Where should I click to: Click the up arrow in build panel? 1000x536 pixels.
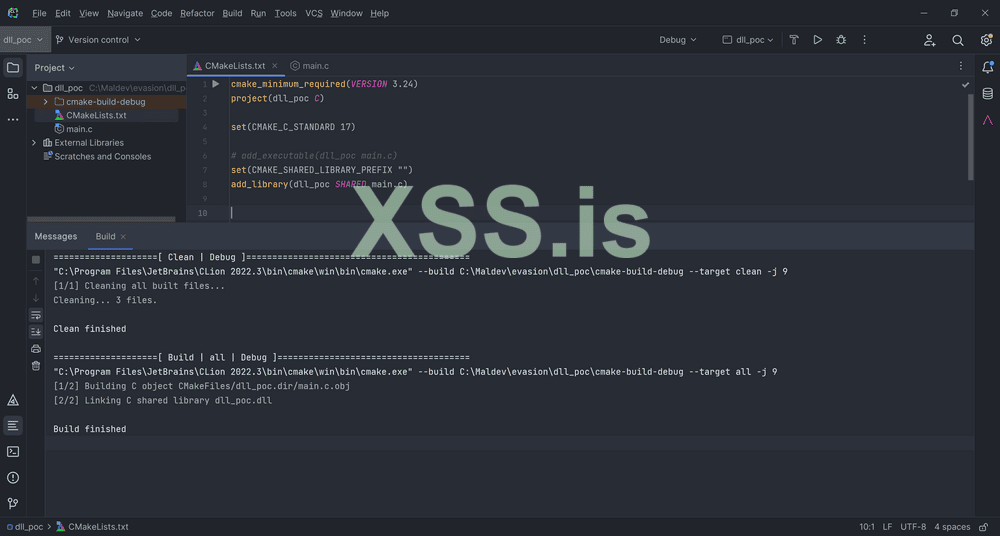(36, 281)
